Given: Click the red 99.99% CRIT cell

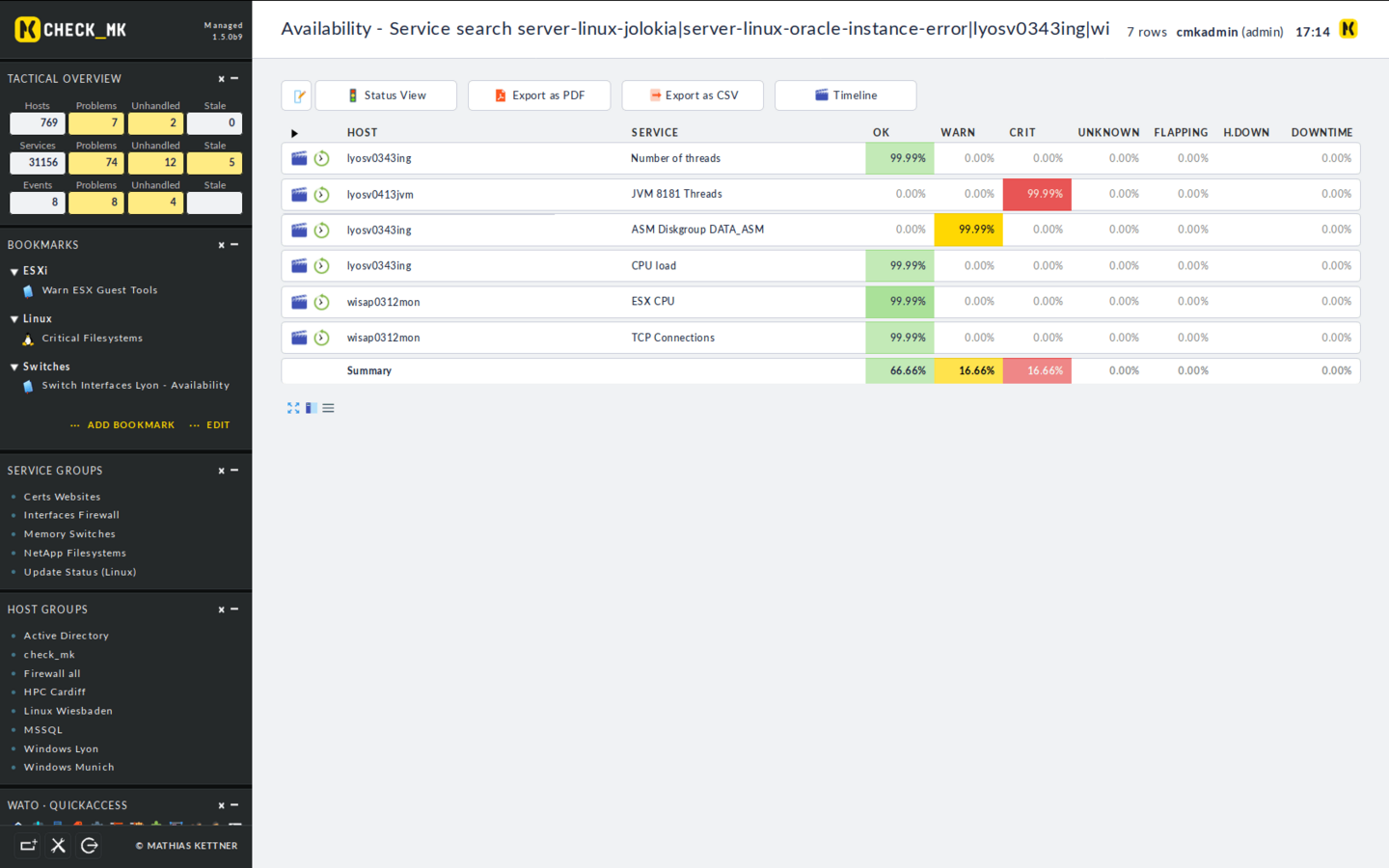Looking at the screenshot, I should pos(1037,194).
